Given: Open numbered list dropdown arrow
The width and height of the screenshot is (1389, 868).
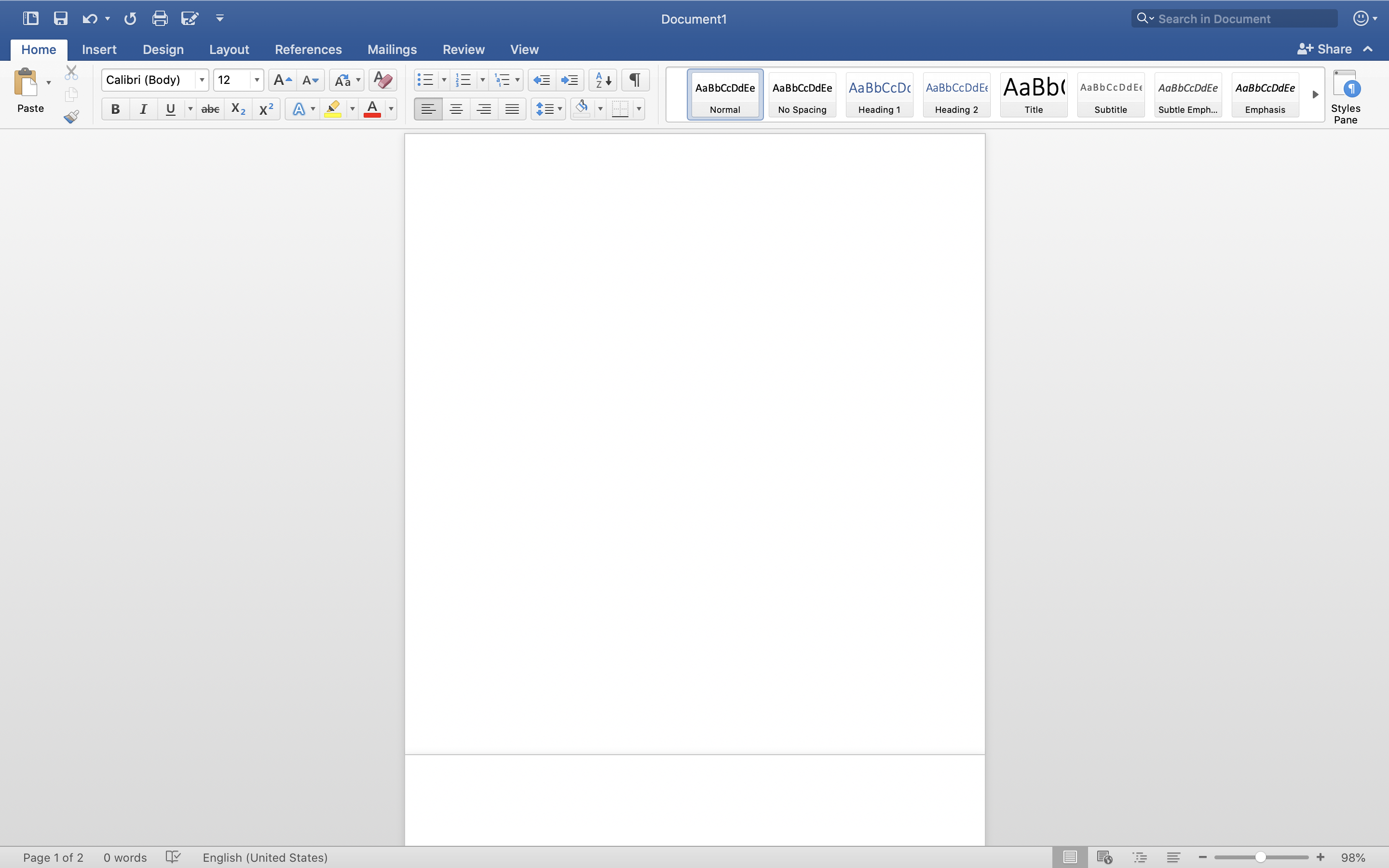Looking at the screenshot, I should point(482,80).
